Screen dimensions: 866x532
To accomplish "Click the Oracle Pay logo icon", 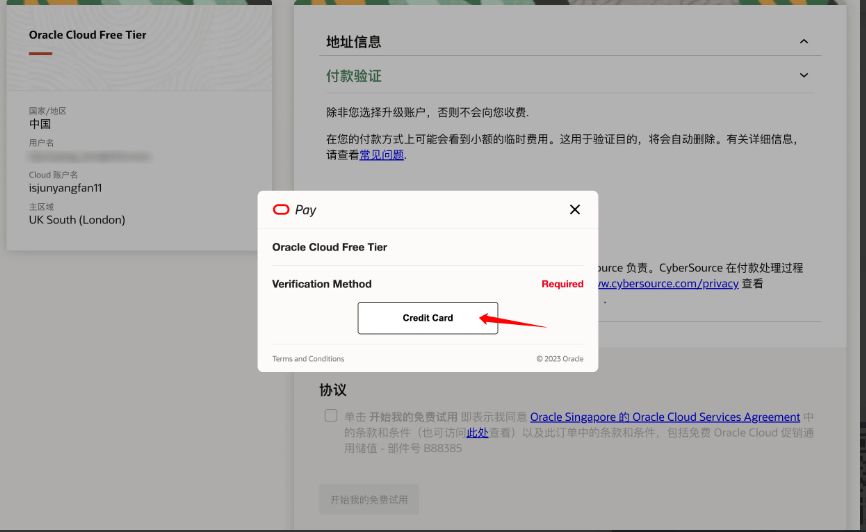I will (281, 209).
